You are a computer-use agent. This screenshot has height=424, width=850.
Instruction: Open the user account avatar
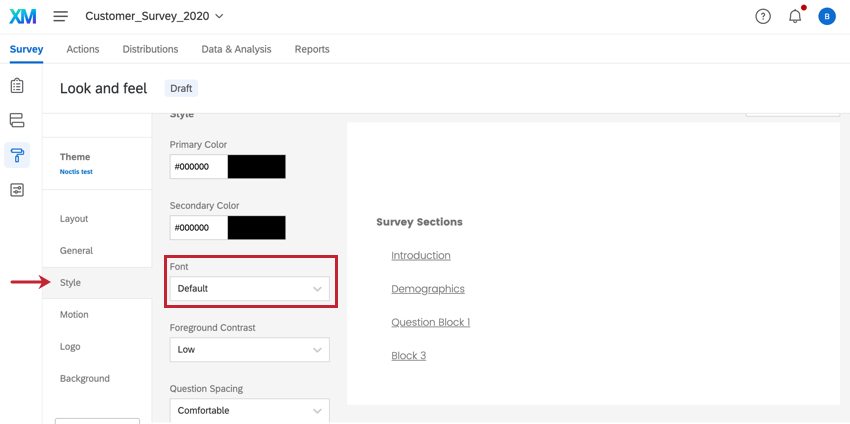coord(827,17)
